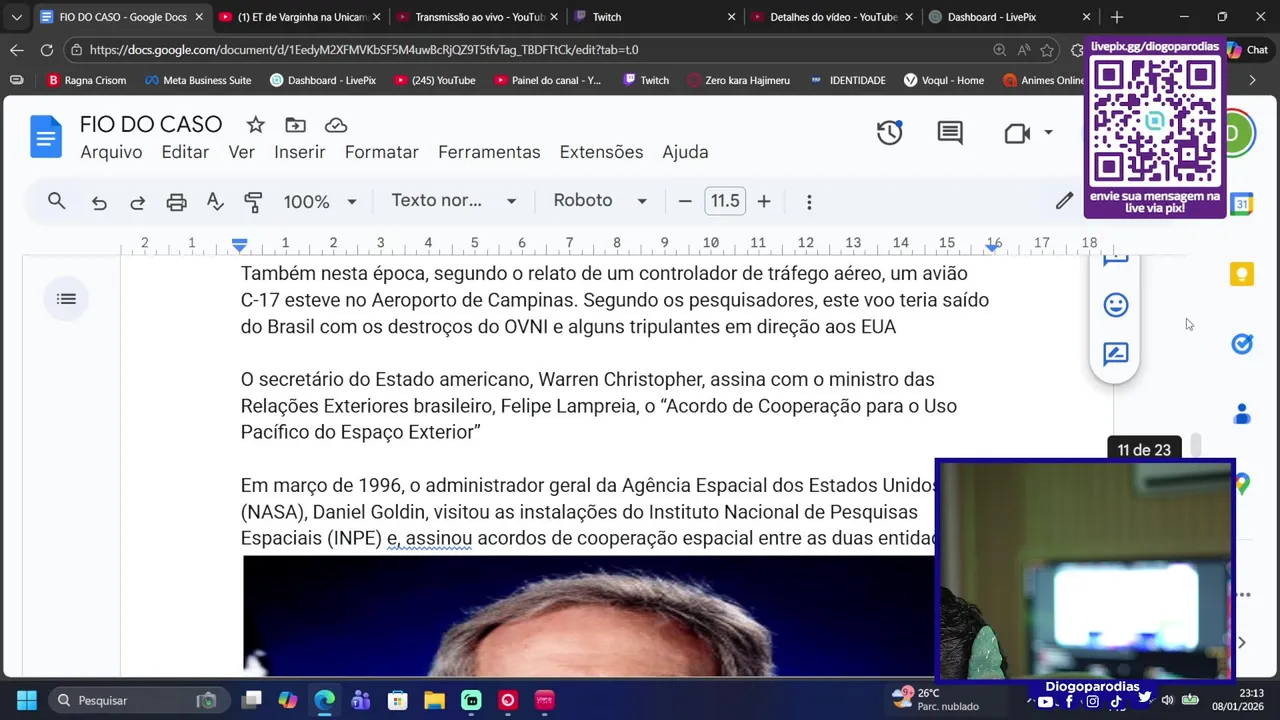The image size is (1280, 720).
Task: Check the cloud save status icon
Action: click(336, 125)
